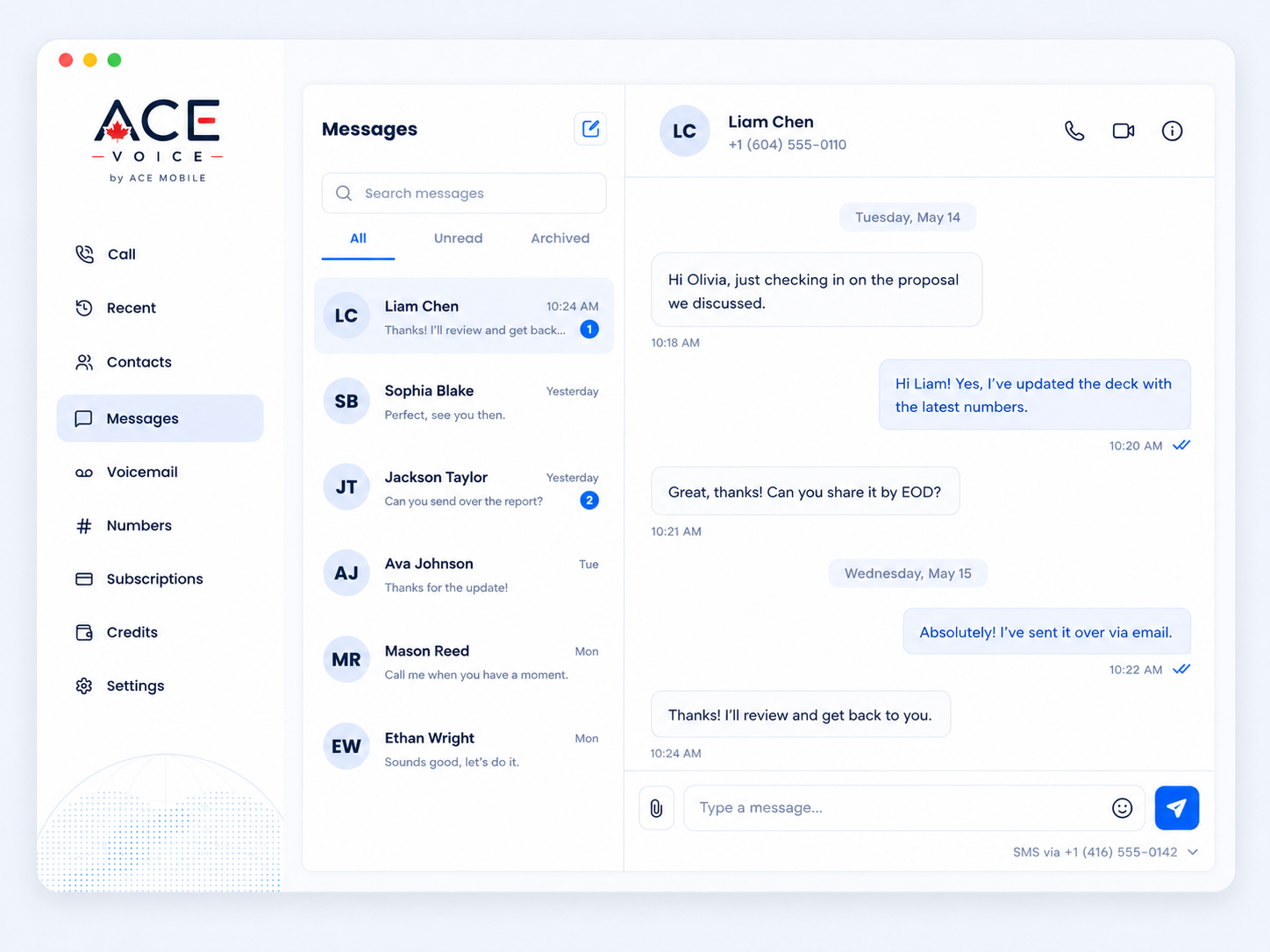This screenshot has height=952, width=1270.
Task: Click the Credits wallet icon in sidebar
Action: 84,633
